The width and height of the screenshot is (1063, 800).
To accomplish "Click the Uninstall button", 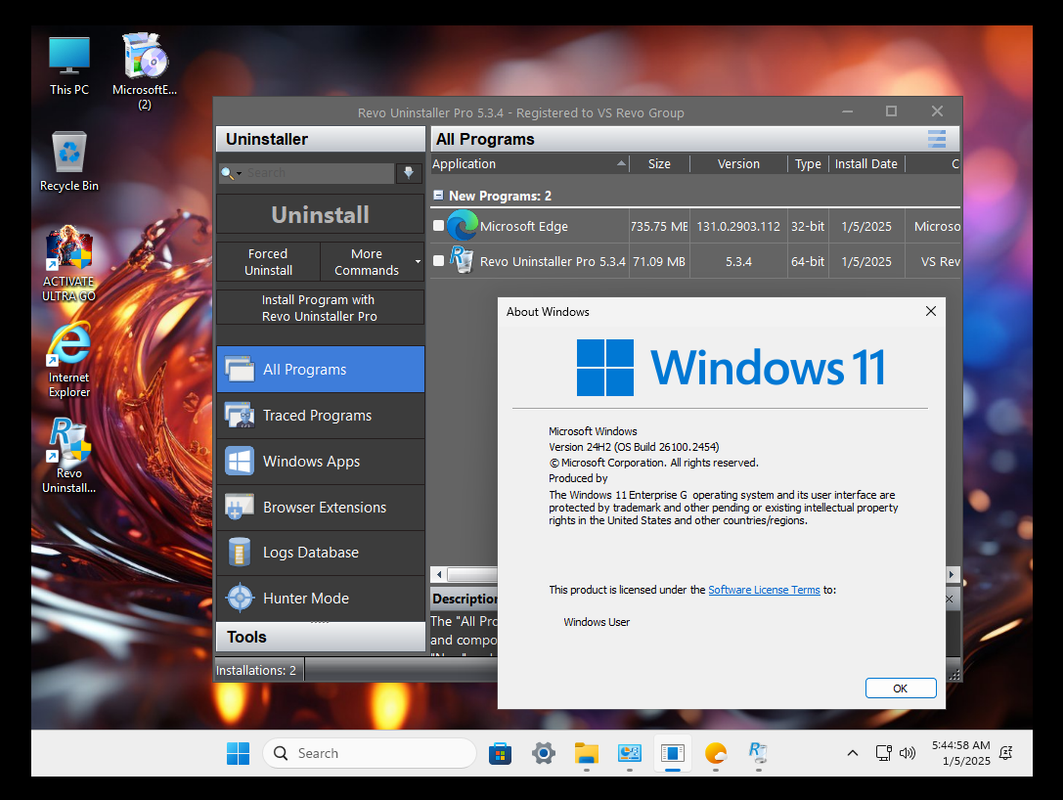I will coord(321,215).
